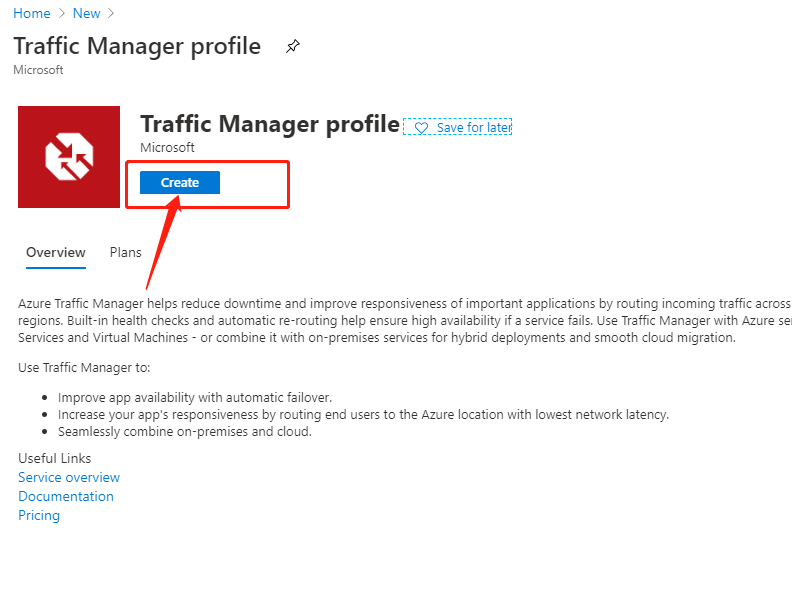Click the chevron after New breadcrumb

(111, 13)
